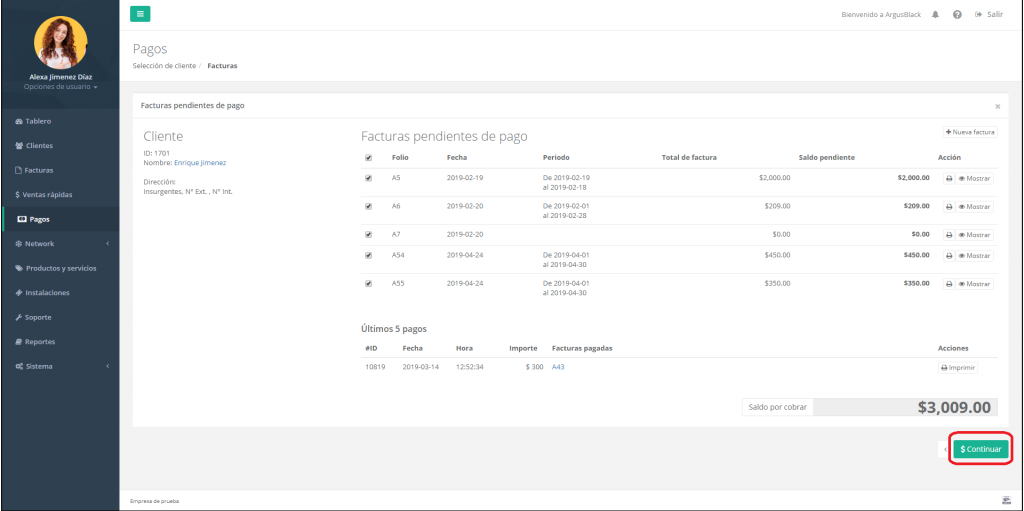Go to Tablero in the sidebar
The height and width of the screenshot is (511, 1024).
point(33,121)
